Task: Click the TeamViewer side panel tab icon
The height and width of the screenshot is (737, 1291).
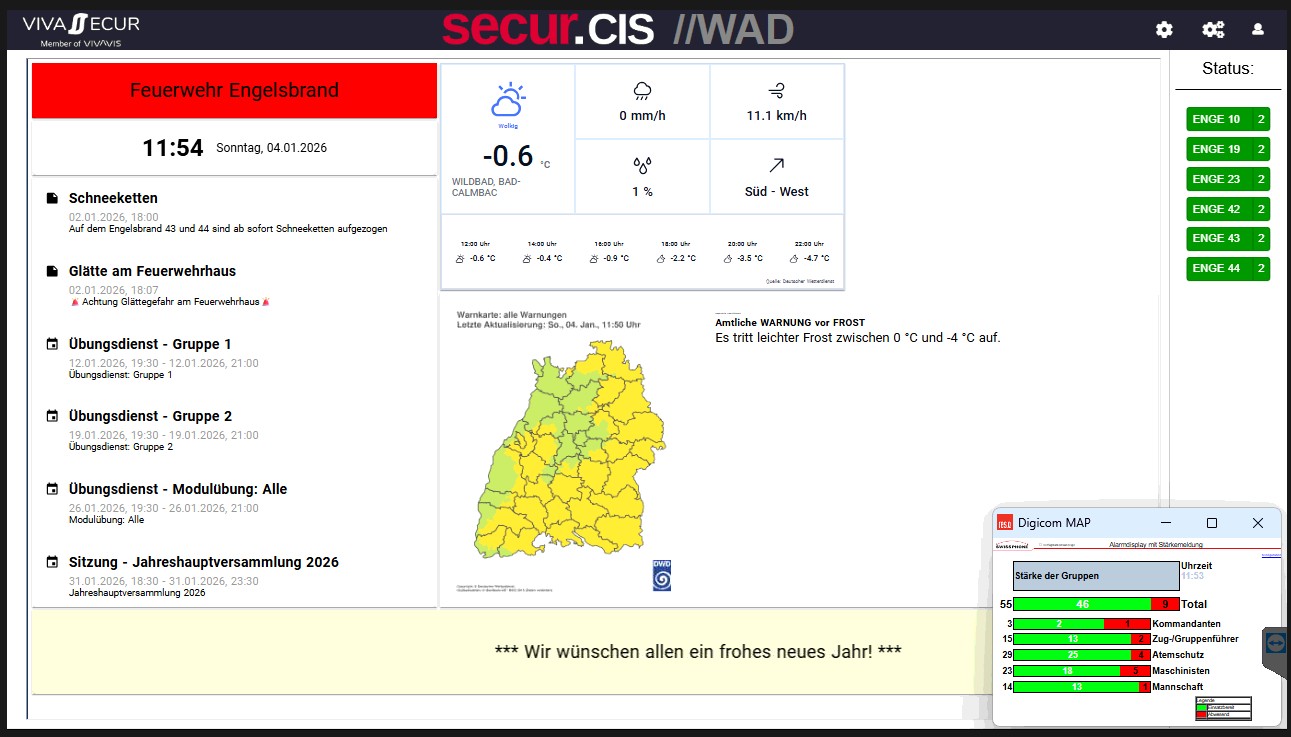Action: point(1275,641)
